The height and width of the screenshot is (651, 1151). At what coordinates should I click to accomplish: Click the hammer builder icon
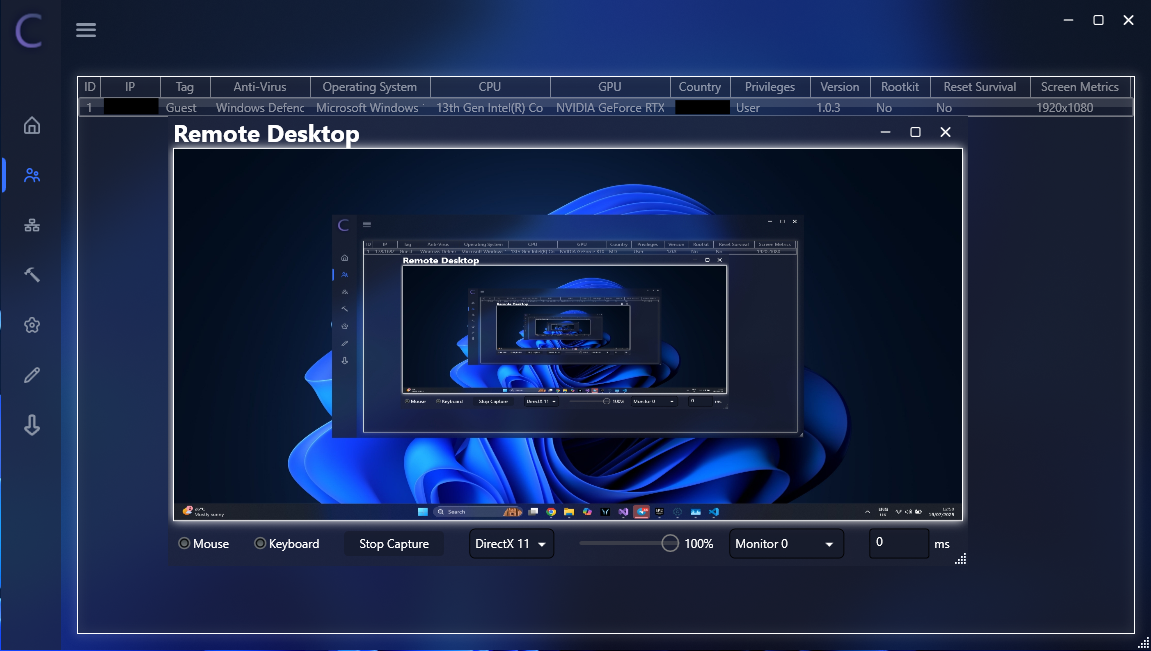[32, 275]
